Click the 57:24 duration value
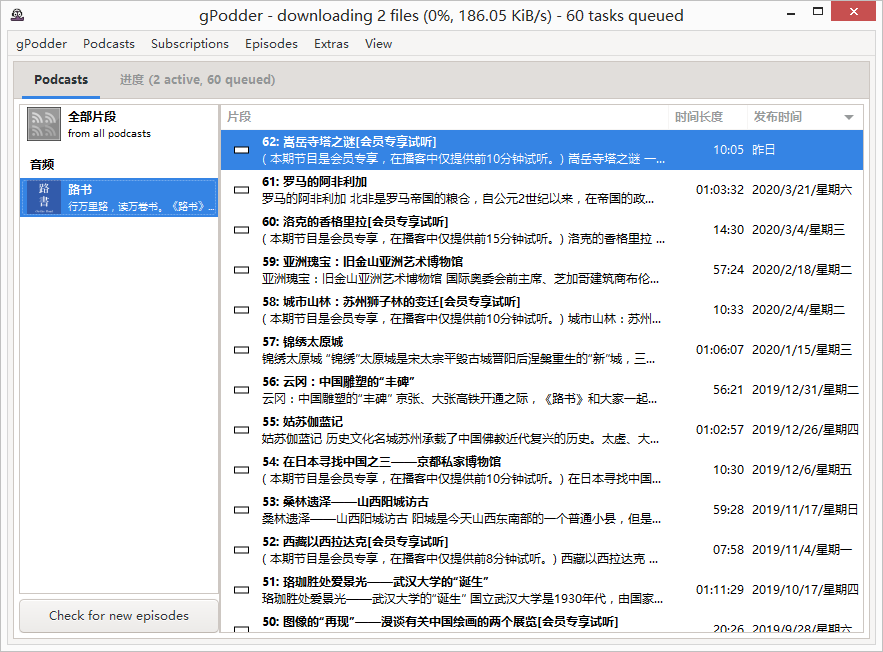883x652 pixels. pyautogui.click(x=729, y=270)
